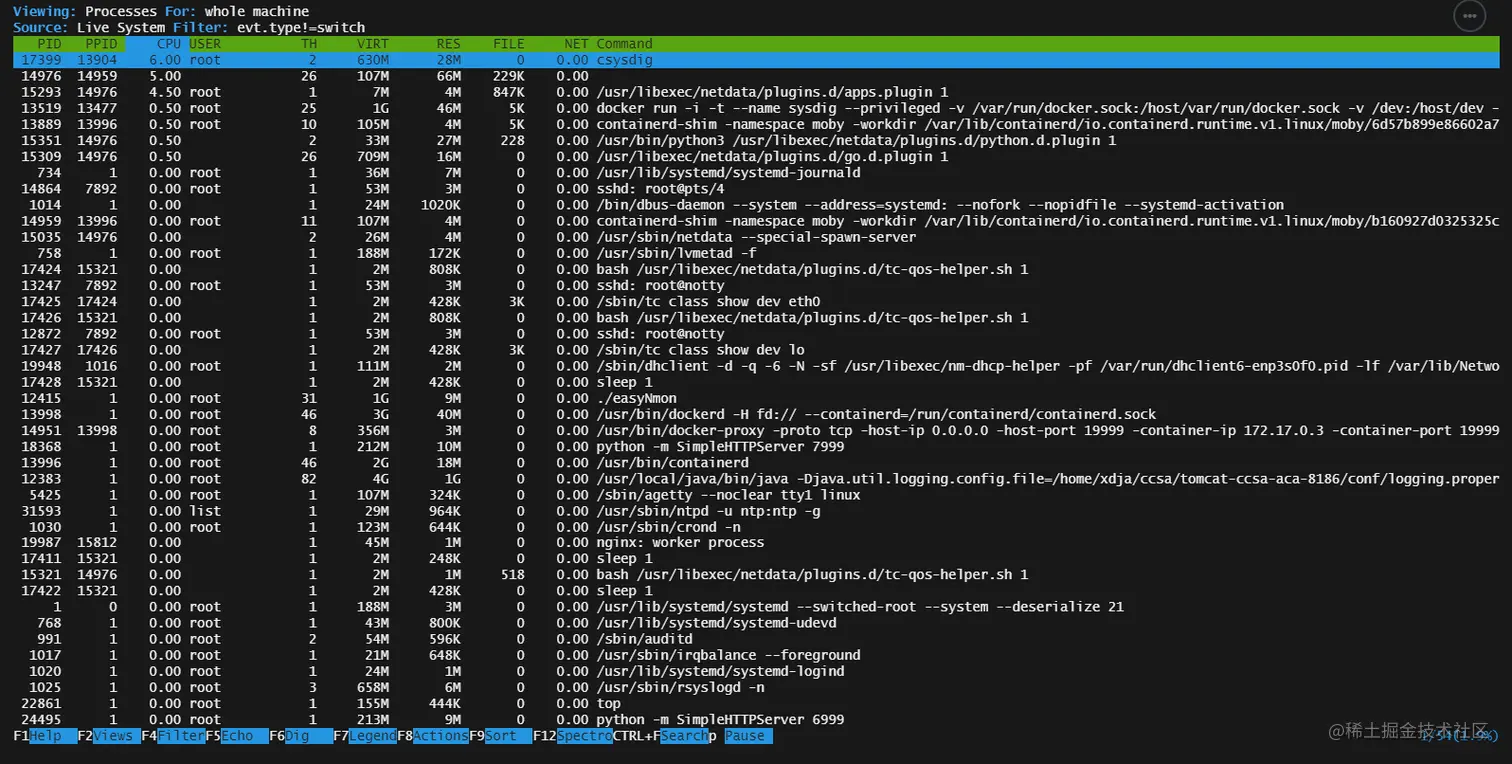Image resolution: width=1512 pixels, height=764 pixels.
Task: Select the top process row
Action: click(x=756, y=703)
